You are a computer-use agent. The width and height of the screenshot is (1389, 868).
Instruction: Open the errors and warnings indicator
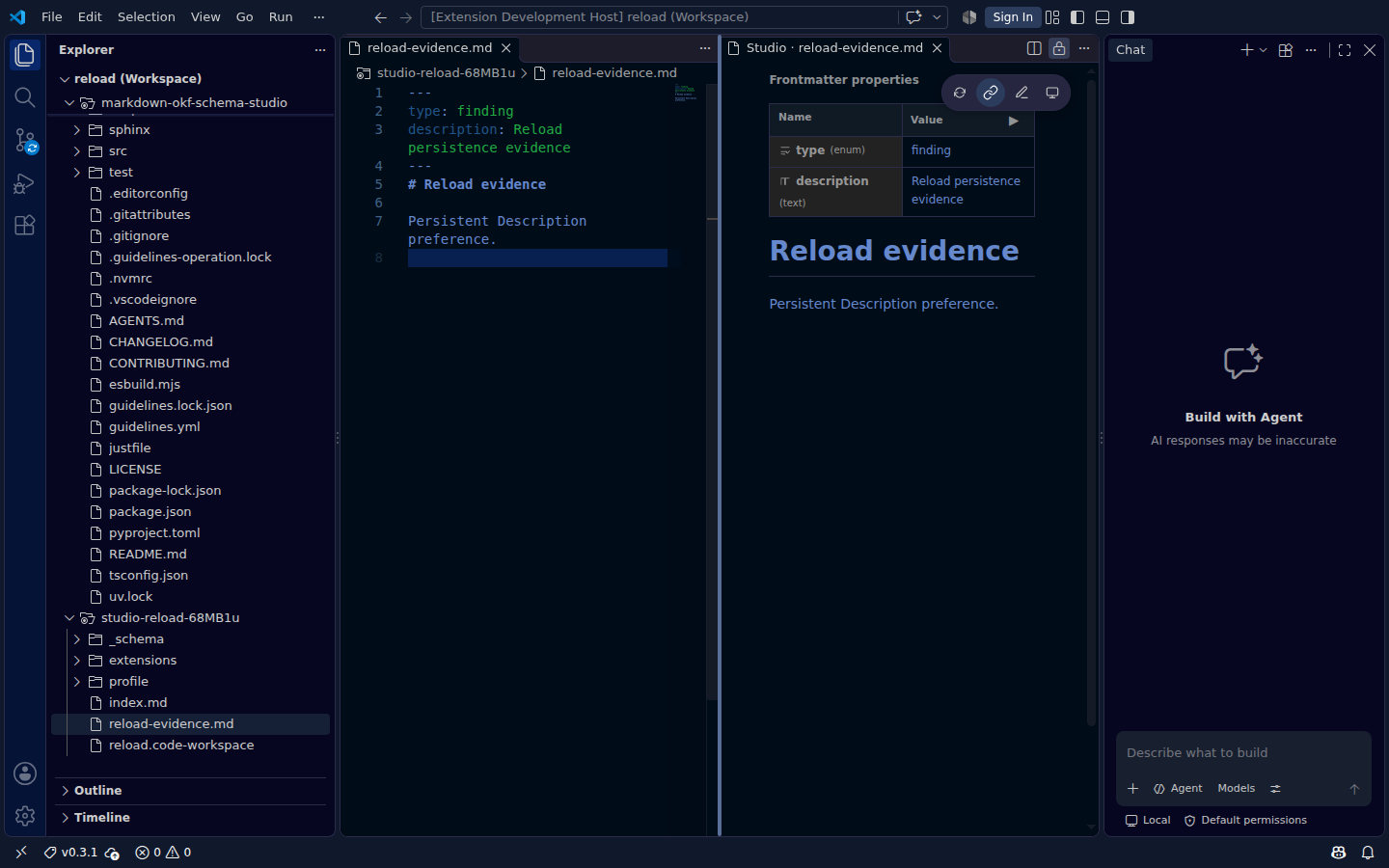tap(163, 853)
